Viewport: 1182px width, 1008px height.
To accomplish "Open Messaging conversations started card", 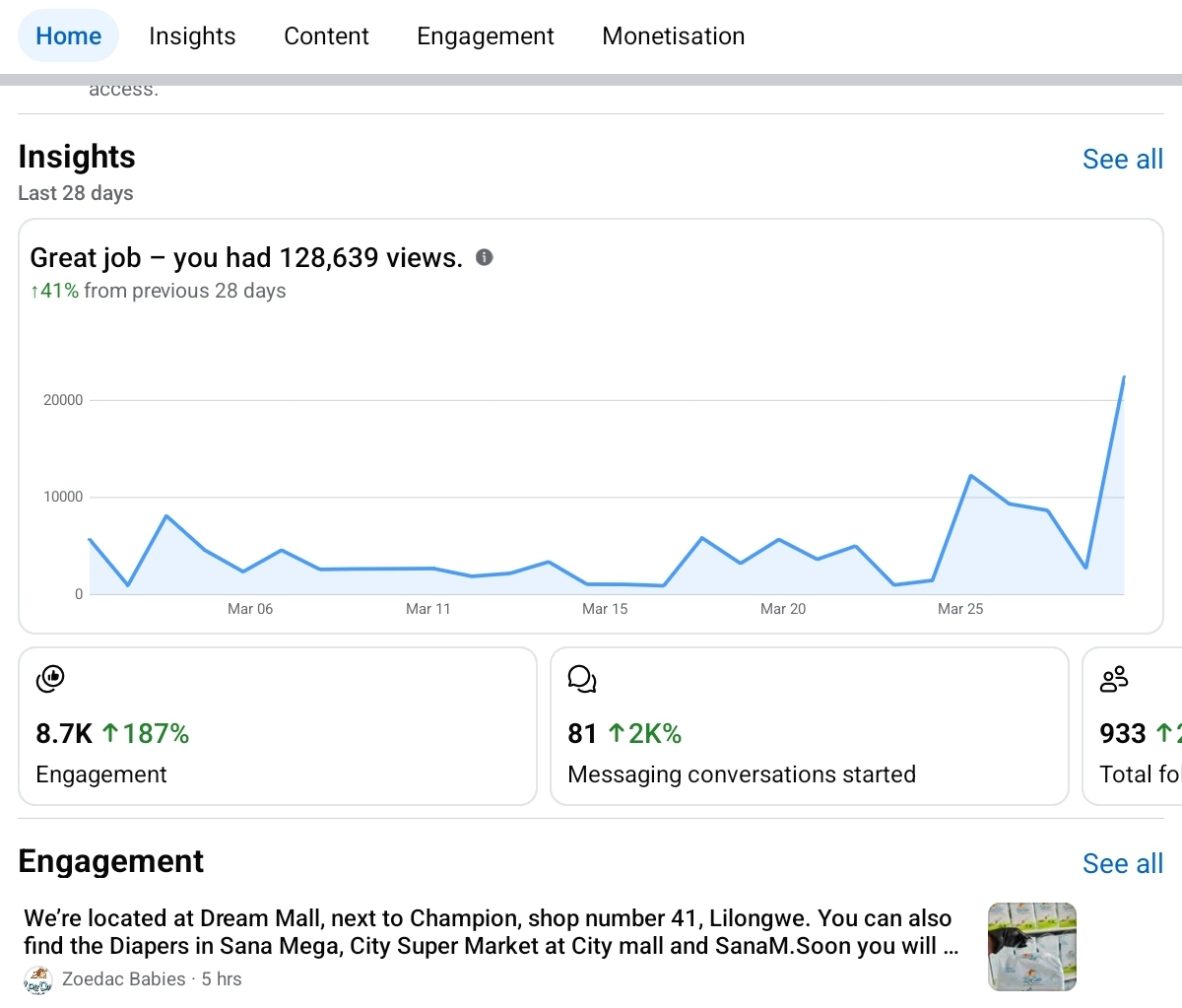I will coord(809,726).
